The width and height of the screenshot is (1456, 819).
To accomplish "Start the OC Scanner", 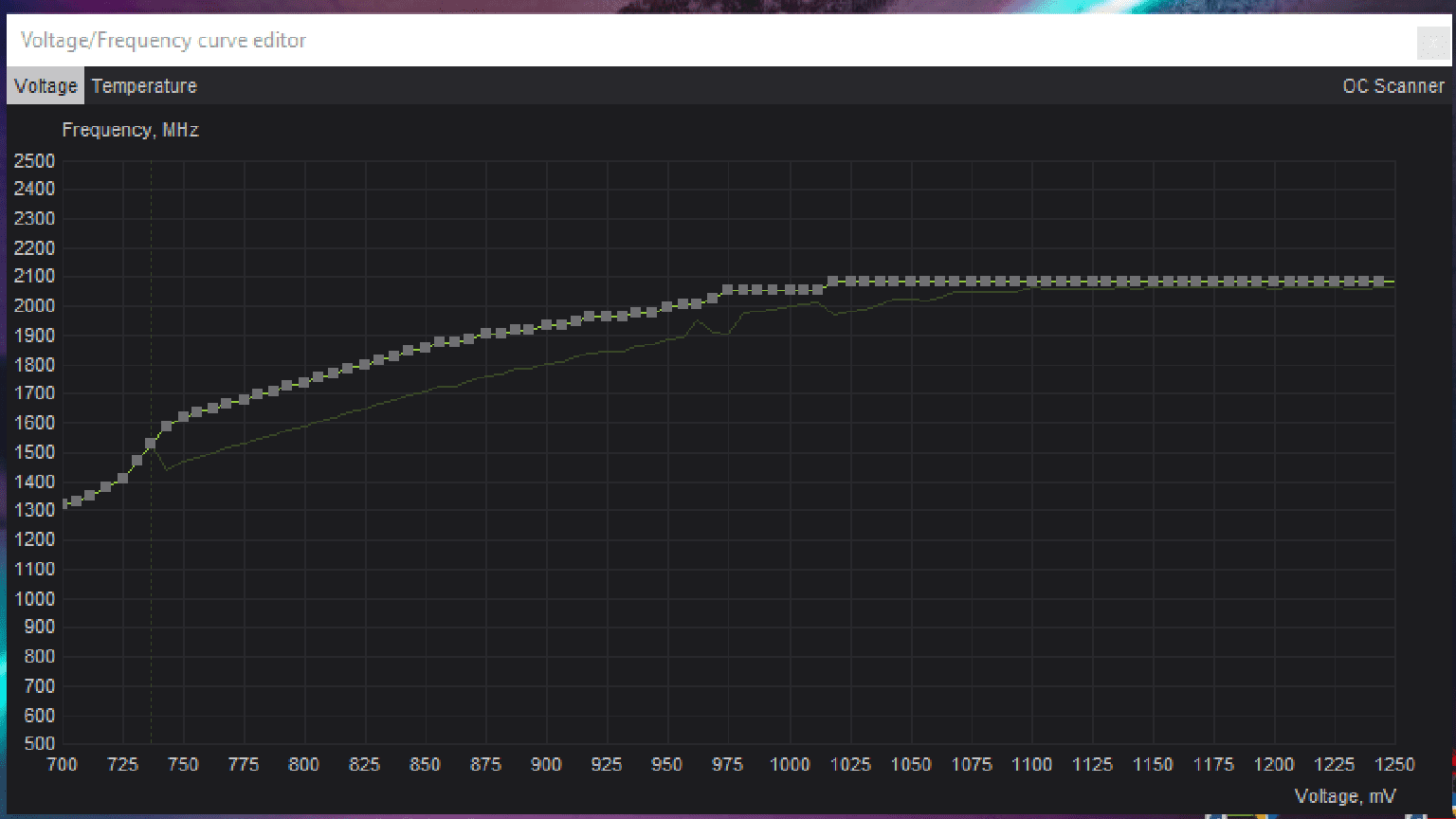I will [x=1393, y=86].
